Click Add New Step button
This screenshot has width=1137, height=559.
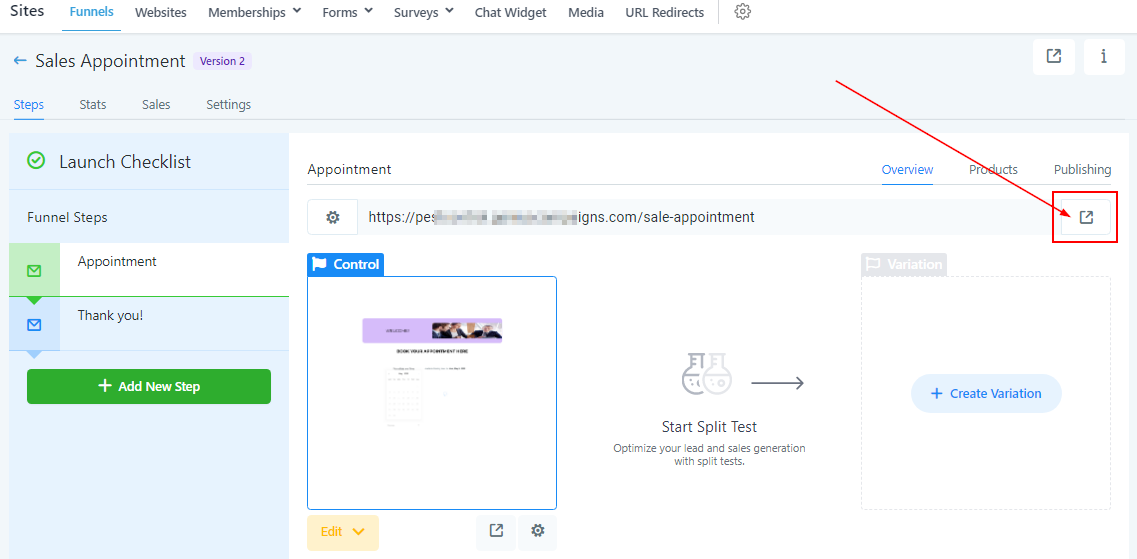pos(149,387)
